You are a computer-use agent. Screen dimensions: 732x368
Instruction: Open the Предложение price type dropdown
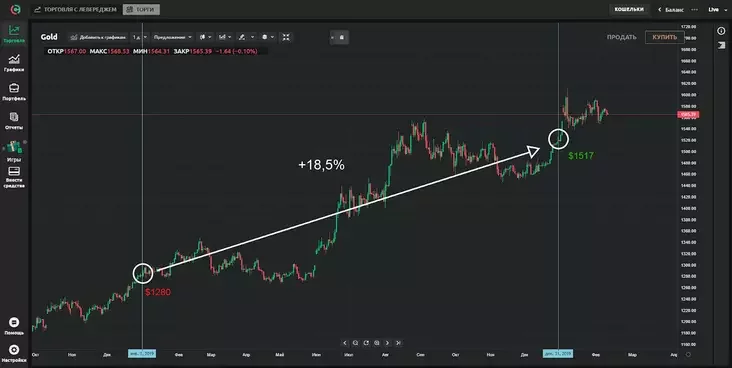(x=173, y=37)
